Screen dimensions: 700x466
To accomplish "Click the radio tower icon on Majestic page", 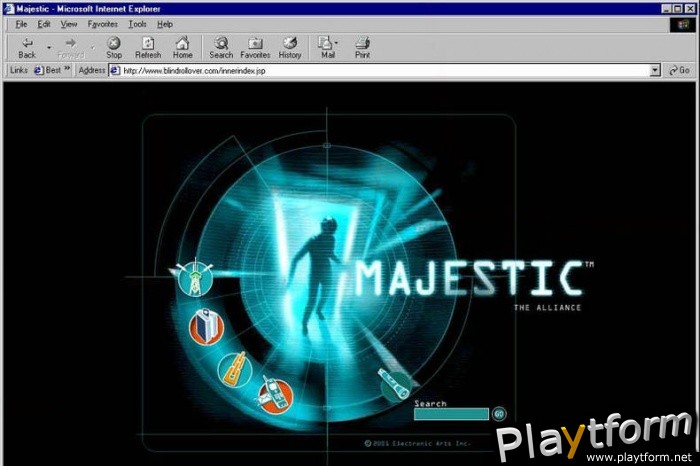I will point(195,279).
